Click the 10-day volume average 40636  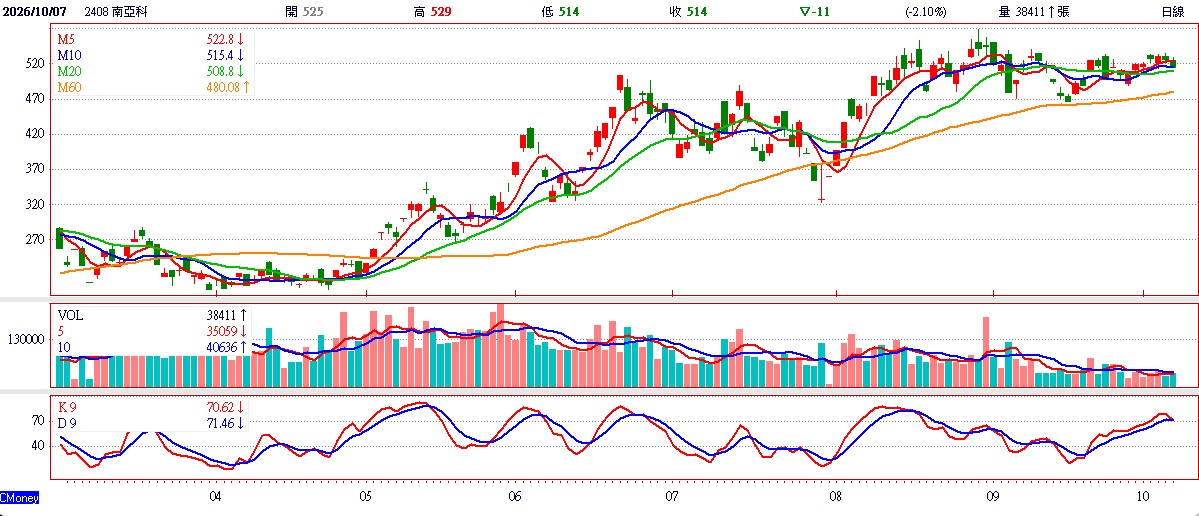coord(221,347)
